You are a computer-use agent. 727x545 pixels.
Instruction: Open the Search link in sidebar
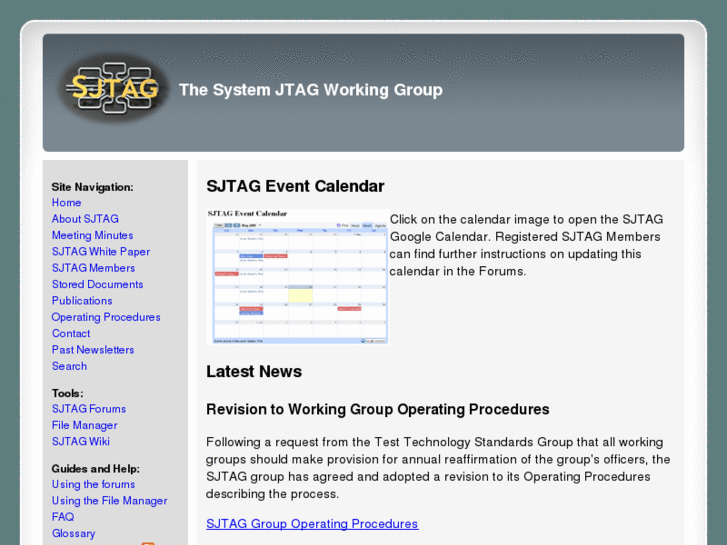coord(69,366)
